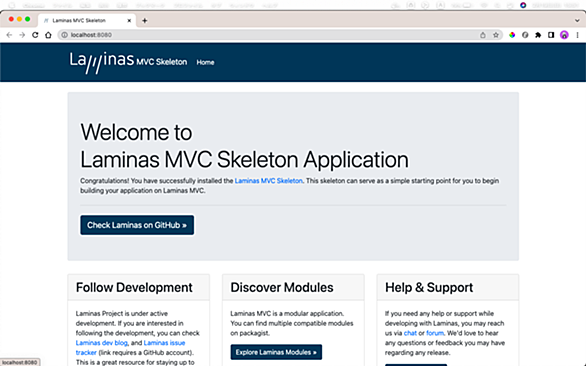
Task: Click Check Laminas on GitHub button
Action: [137, 225]
